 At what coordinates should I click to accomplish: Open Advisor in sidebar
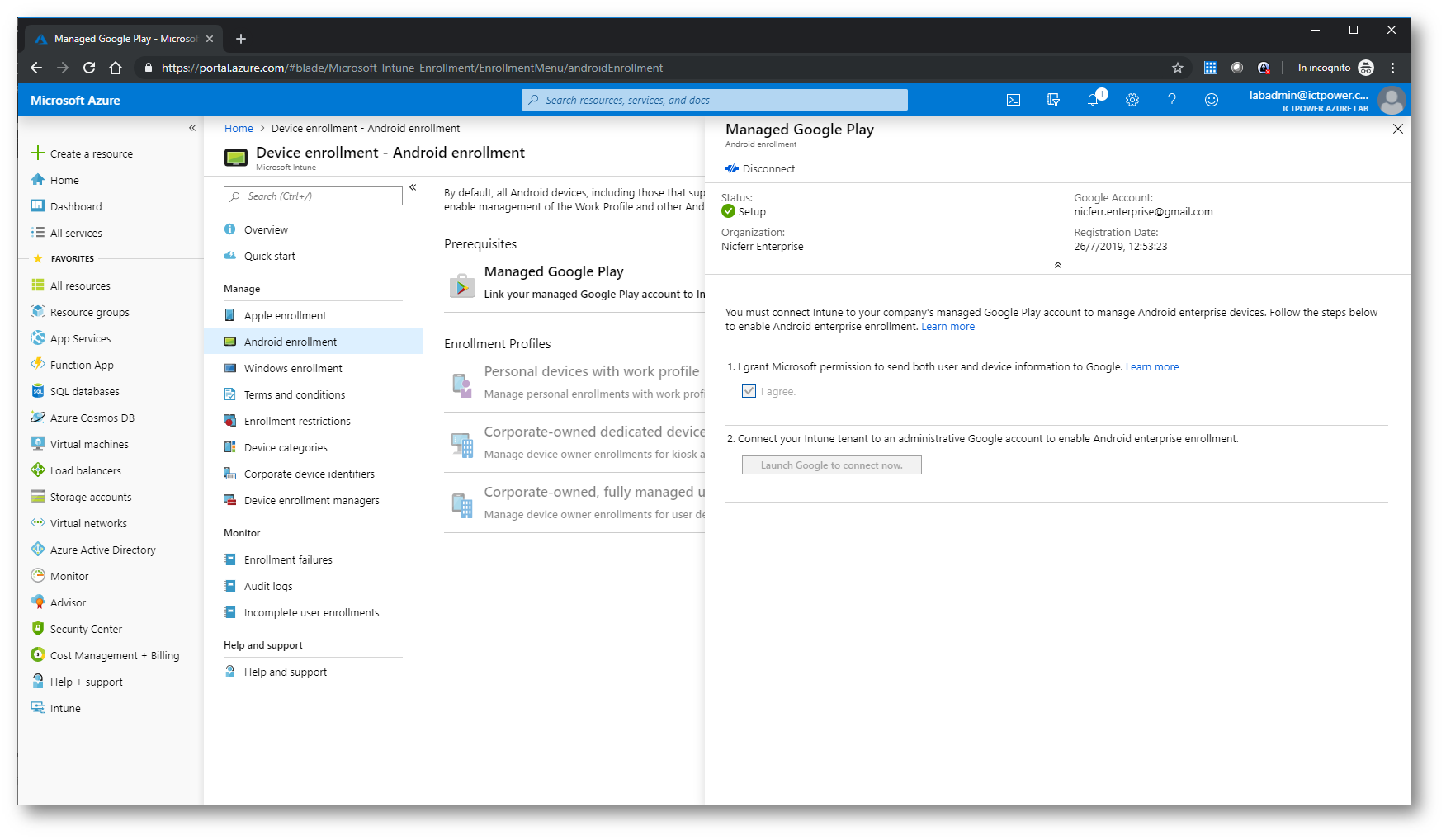pos(58,602)
